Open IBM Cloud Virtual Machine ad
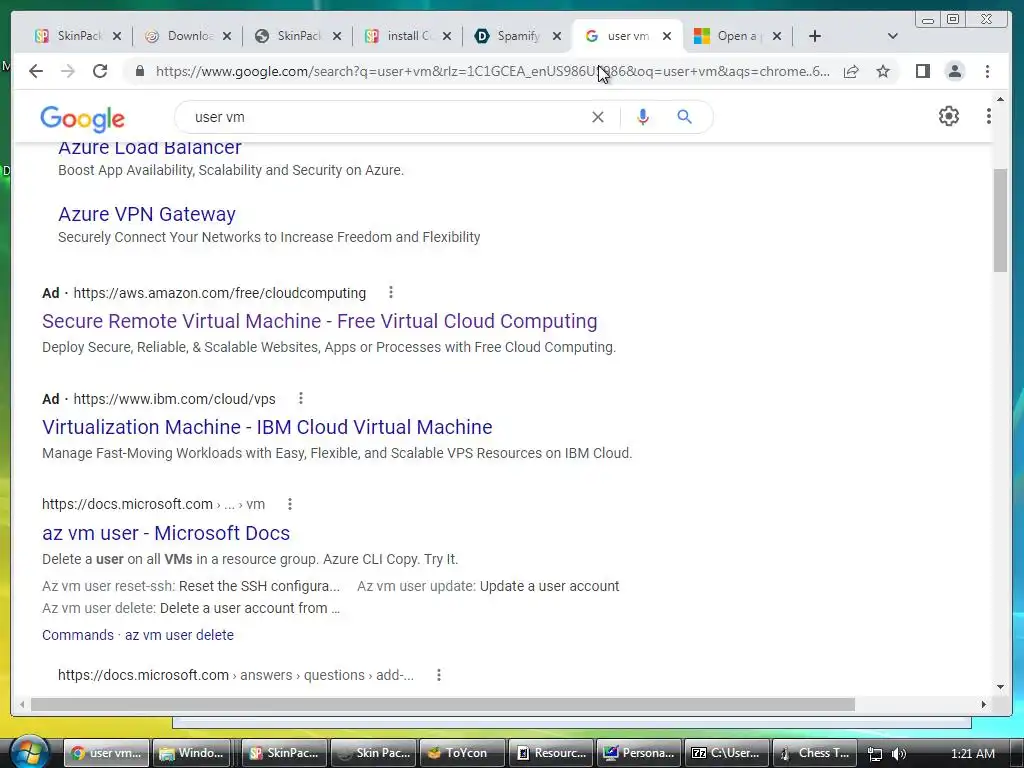 point(267,427)
